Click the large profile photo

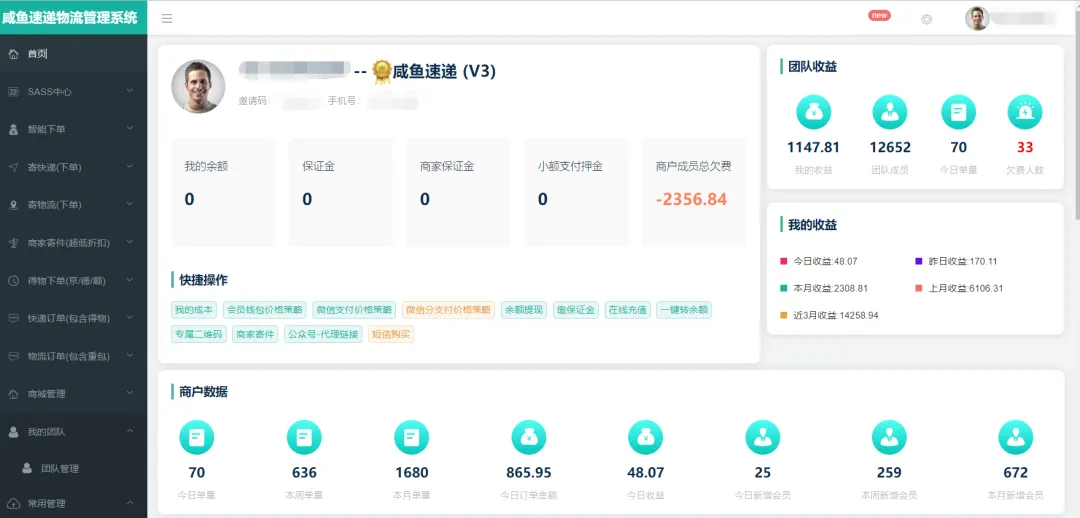198,86
